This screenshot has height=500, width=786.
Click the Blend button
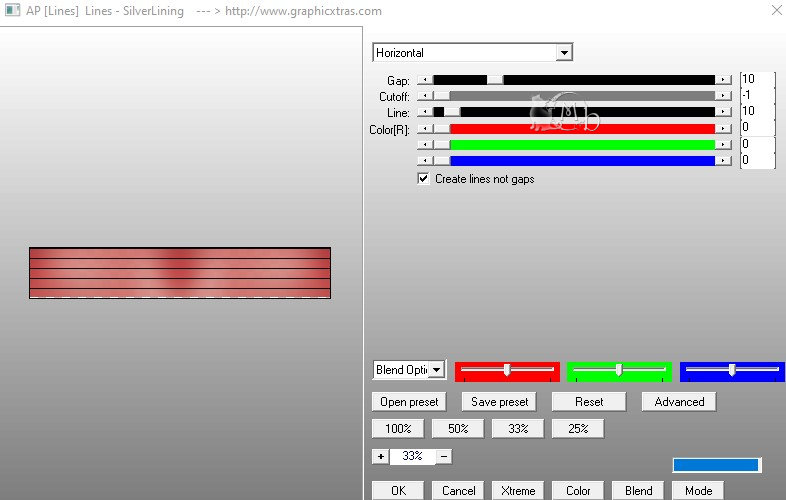pos(638,490)
